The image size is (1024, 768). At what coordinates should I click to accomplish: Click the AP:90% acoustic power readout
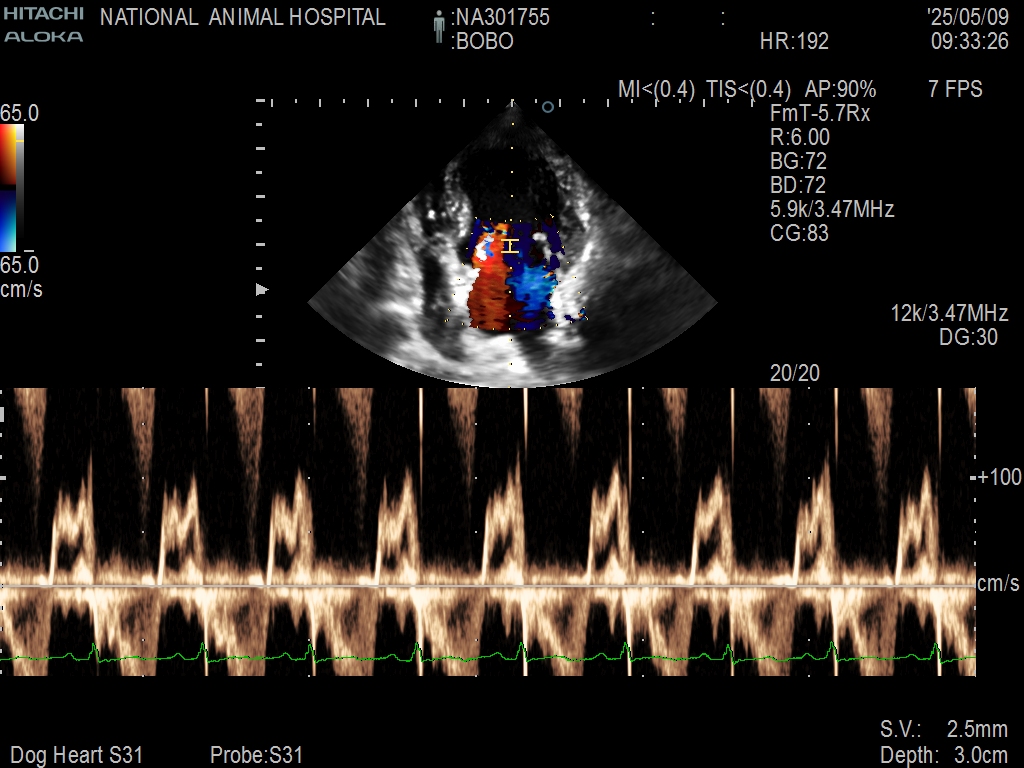click(x=841, y=89)
